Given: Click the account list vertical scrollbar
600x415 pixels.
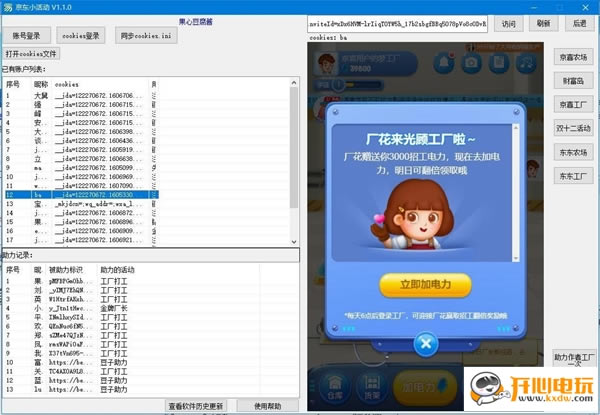Looking at the screenshot, I should pyautogui.click(x=294, y=150).
